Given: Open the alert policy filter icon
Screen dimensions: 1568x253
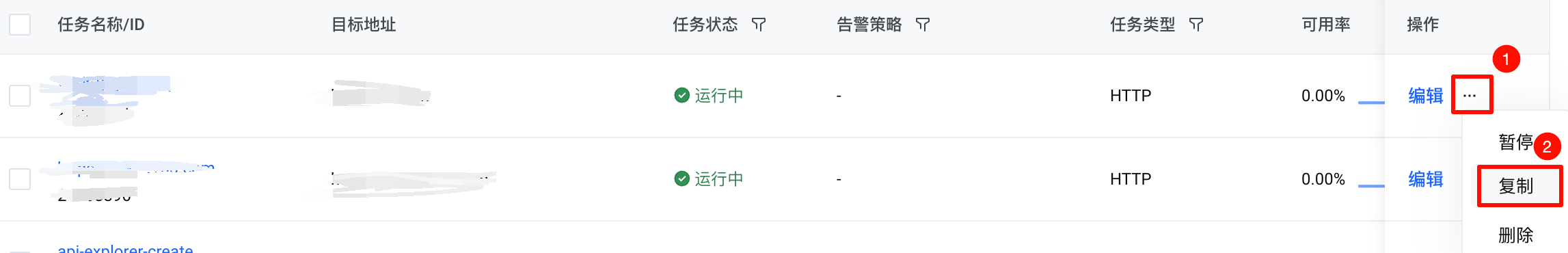Looking at the screenshot, I should tap(923, 25).
